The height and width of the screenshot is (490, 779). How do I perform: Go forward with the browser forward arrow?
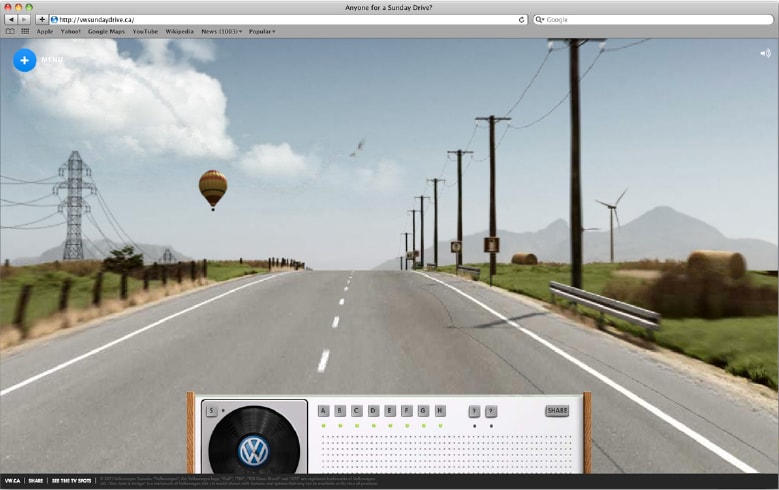(x=23, y=19)
